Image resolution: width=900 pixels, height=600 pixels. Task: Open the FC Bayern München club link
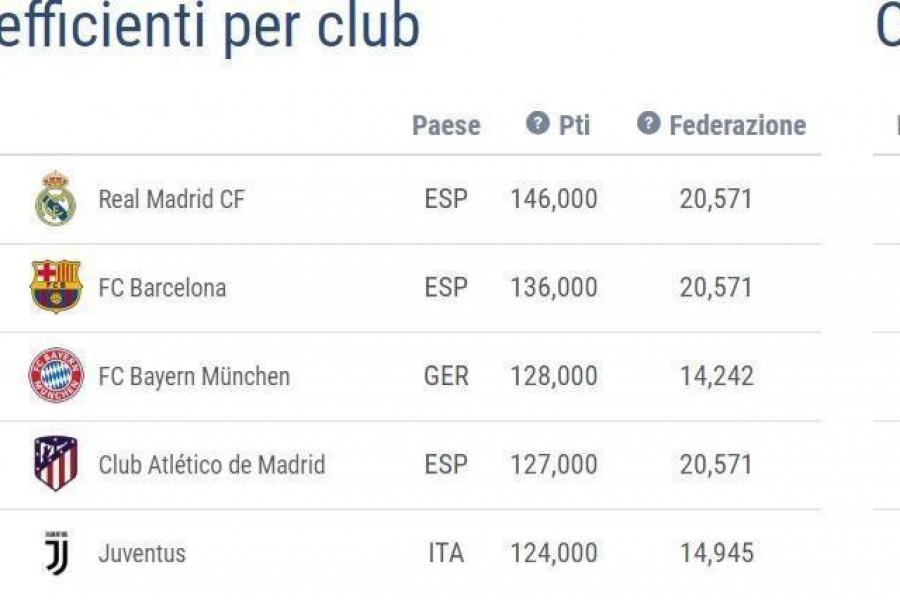coord(194,376)
